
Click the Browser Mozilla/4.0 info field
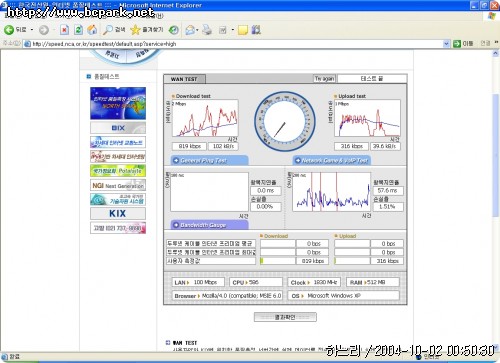(227, 296)
